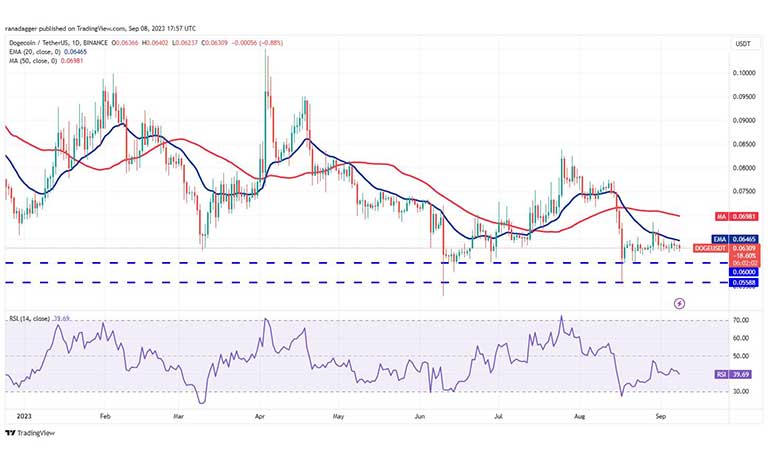Click the purple RSI 39.69 value label
The width and height of the screenshot is (768, 463).
click(x=734, y=374)
